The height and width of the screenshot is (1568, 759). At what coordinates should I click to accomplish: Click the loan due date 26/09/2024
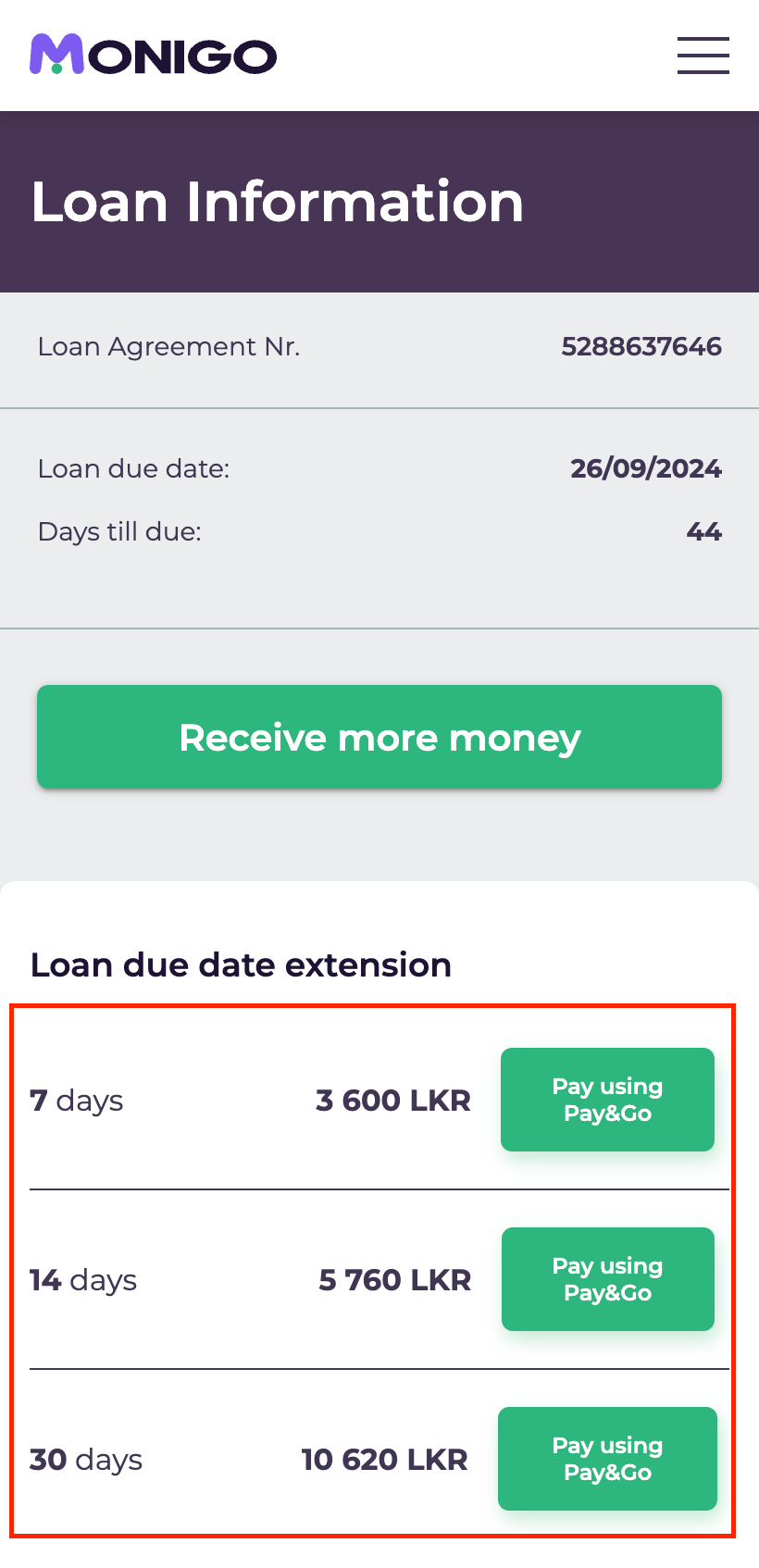tap(646, 468)
